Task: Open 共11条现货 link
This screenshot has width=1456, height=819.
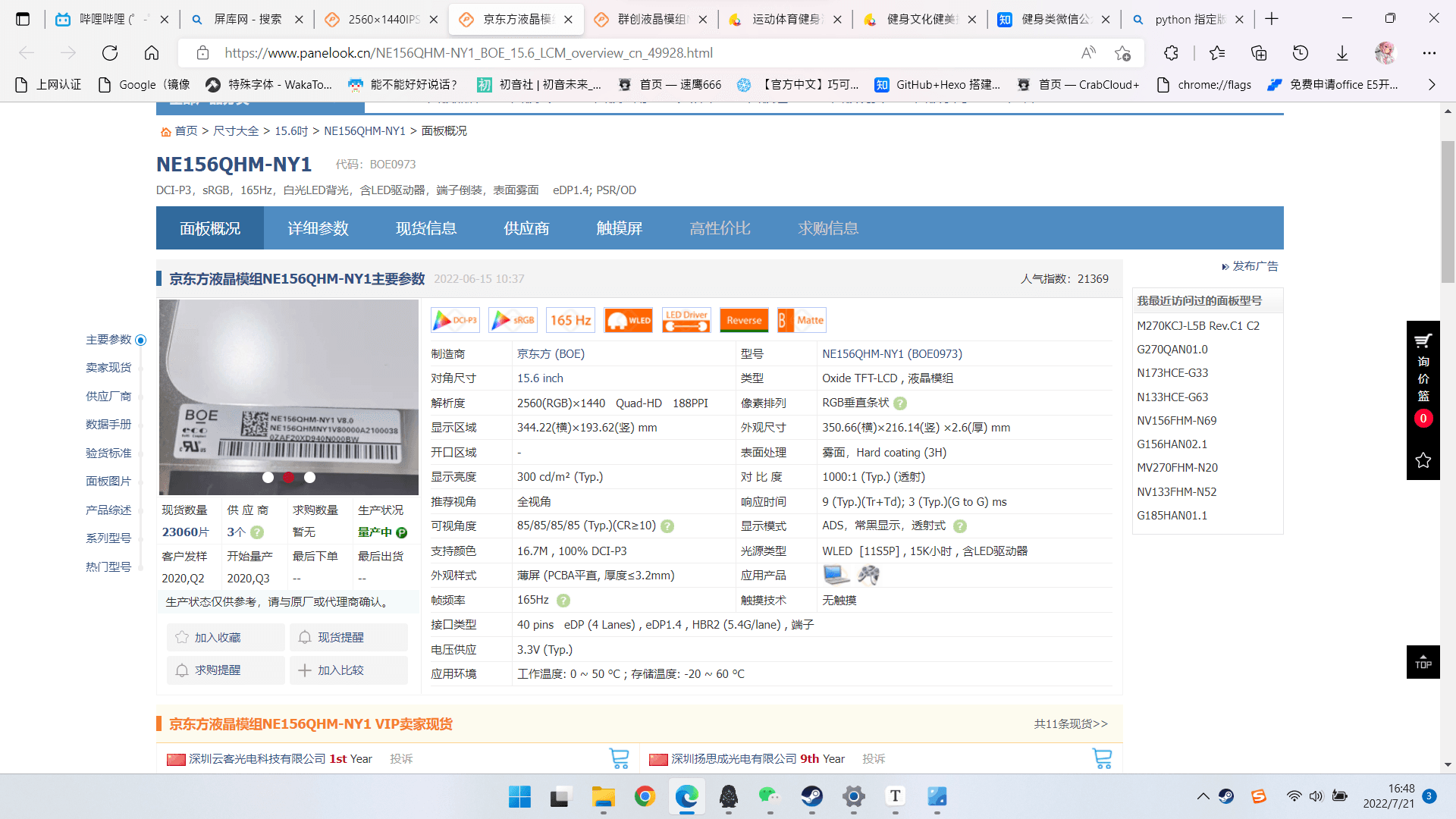Action: 1071,724
